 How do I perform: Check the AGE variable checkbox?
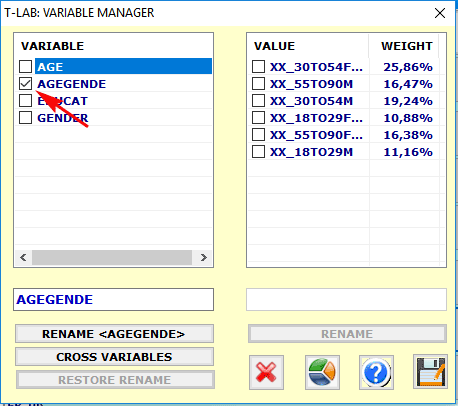pos(25,67)
